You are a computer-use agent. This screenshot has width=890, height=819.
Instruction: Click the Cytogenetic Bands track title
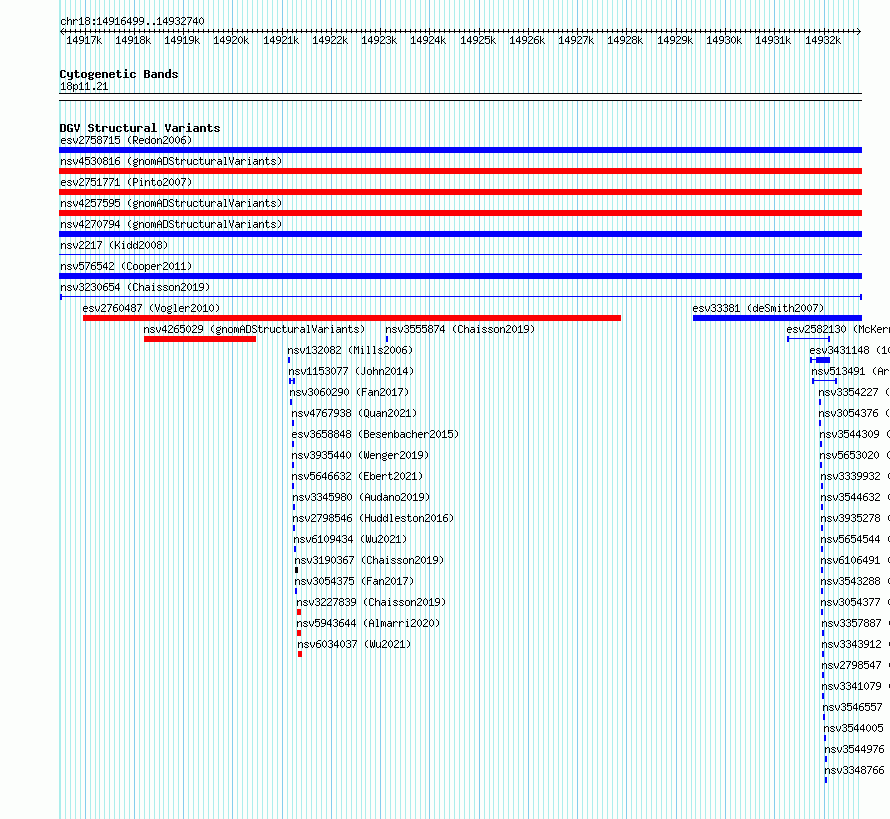coord(119,74)
